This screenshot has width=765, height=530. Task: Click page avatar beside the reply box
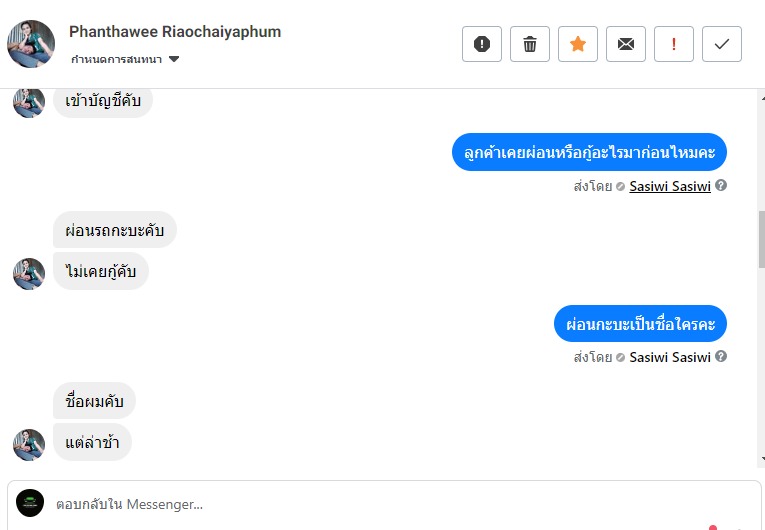click(x=30, y=503)
